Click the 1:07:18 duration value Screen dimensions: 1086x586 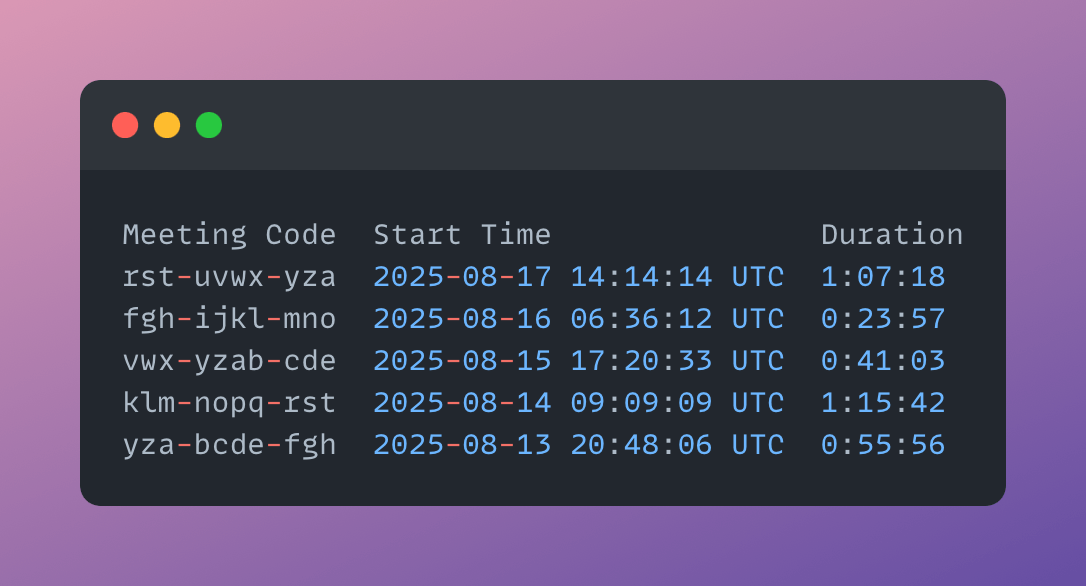tap(883, 277)
